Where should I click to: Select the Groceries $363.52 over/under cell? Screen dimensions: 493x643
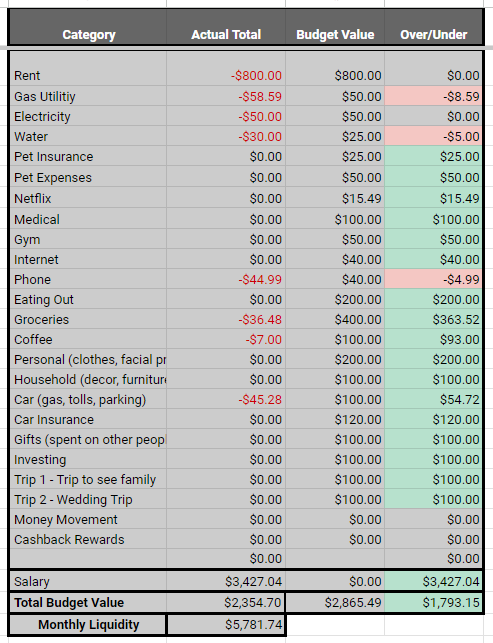434,319
